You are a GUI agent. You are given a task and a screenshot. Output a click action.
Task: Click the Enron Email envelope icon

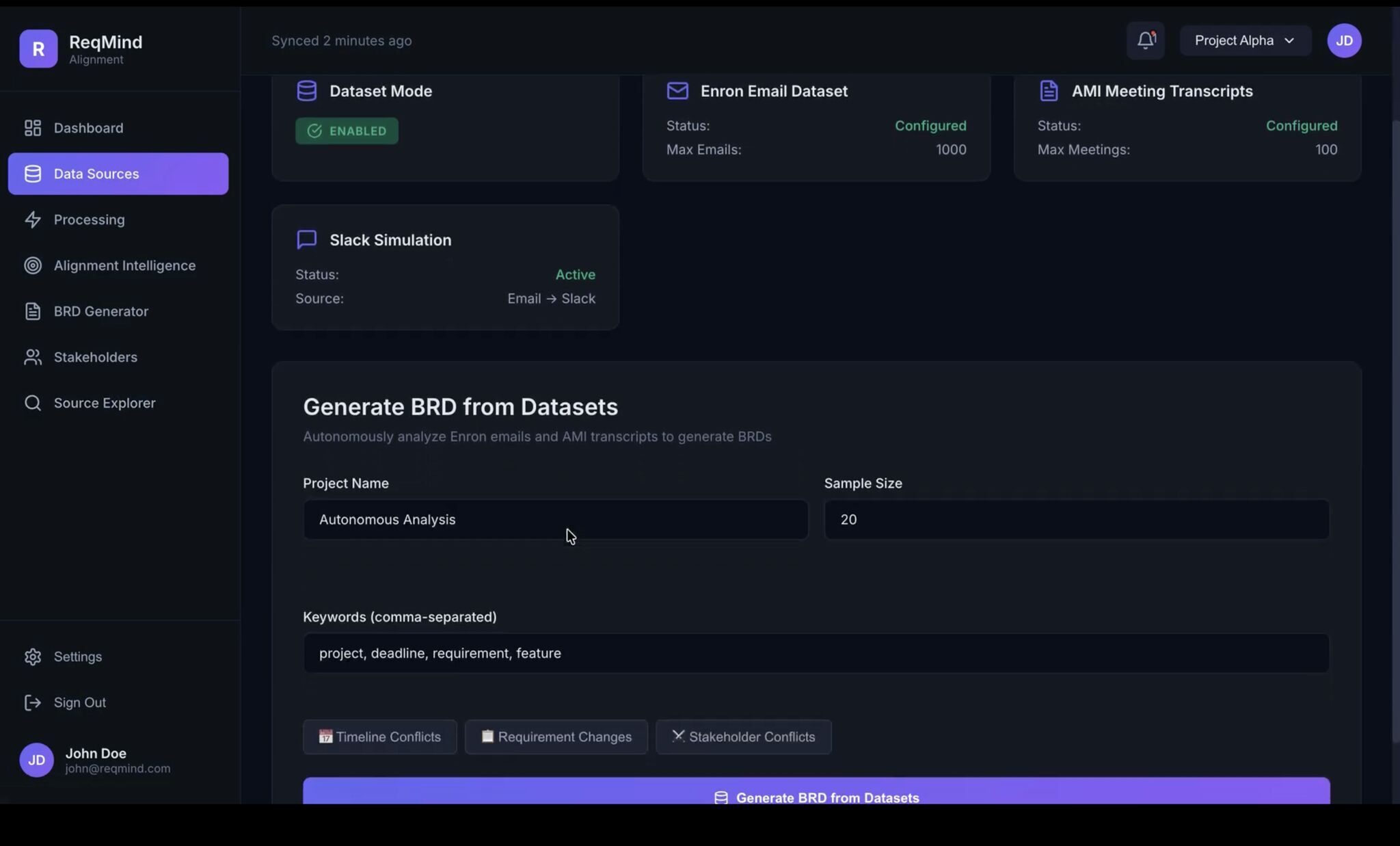(x=677, y=91)
